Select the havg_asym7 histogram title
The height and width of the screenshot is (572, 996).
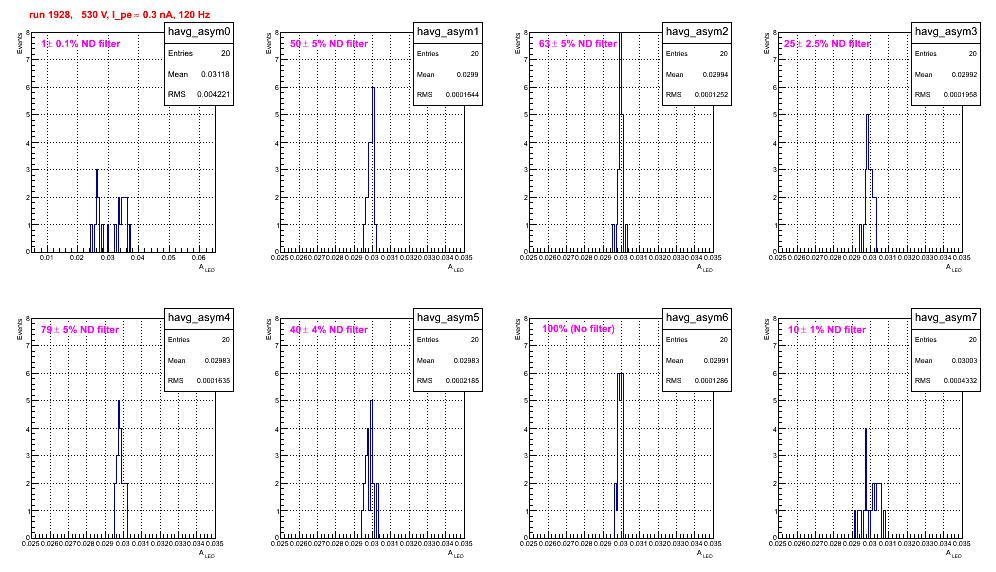[946, 318]
